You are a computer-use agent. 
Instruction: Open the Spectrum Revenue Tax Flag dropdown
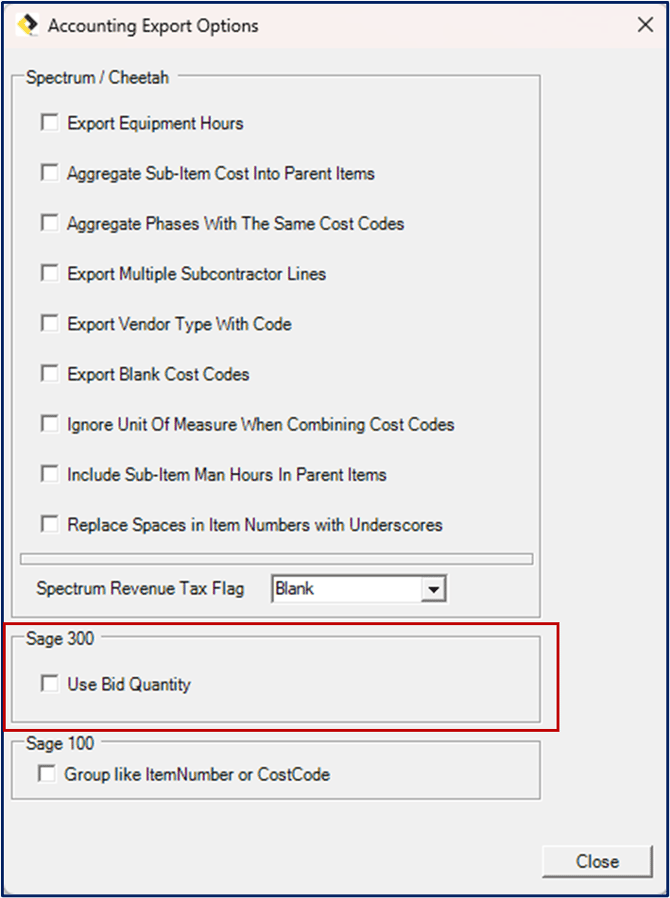coord(437,588)
